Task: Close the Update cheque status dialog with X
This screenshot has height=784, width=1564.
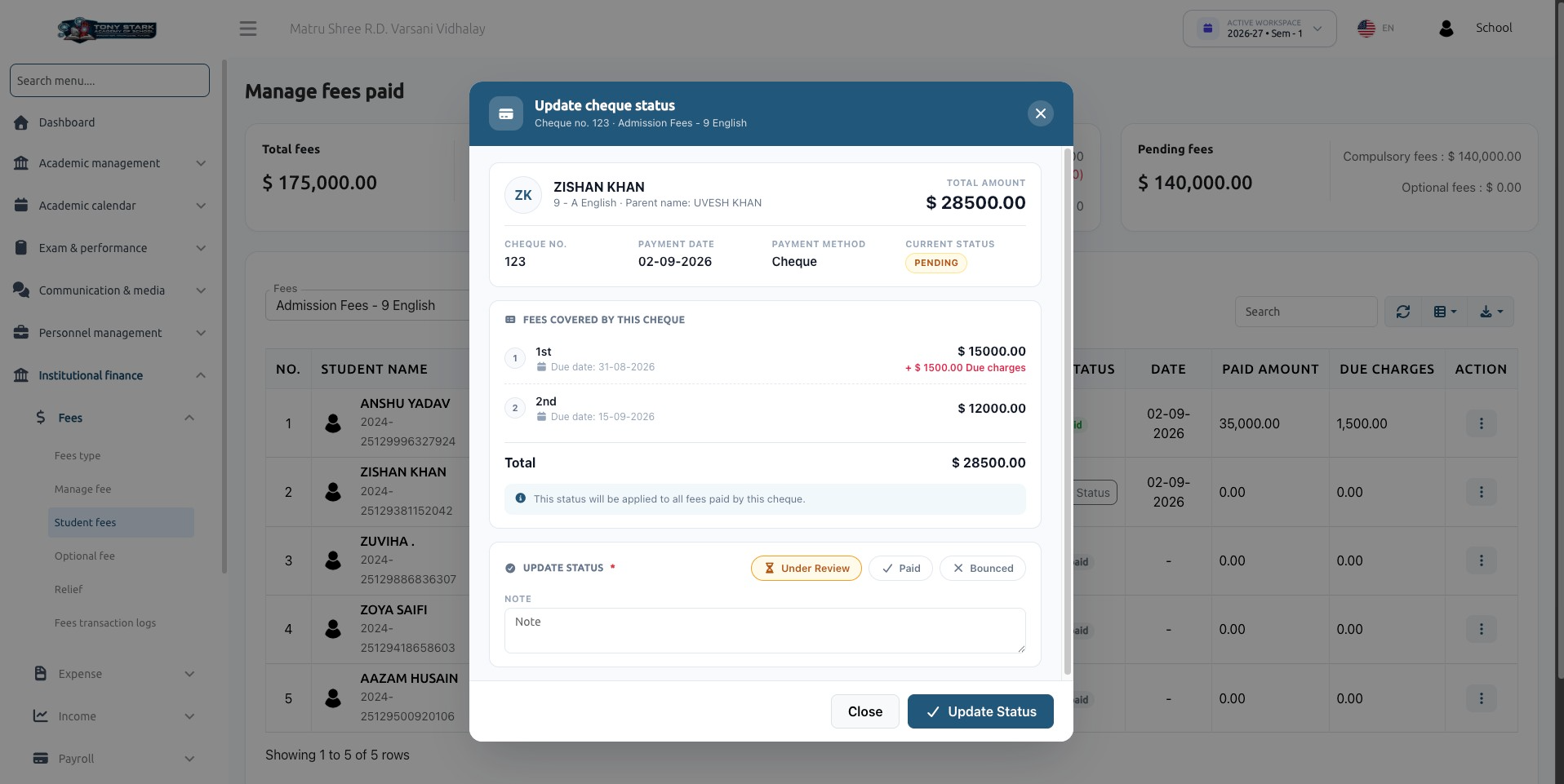Action: 1040,113
